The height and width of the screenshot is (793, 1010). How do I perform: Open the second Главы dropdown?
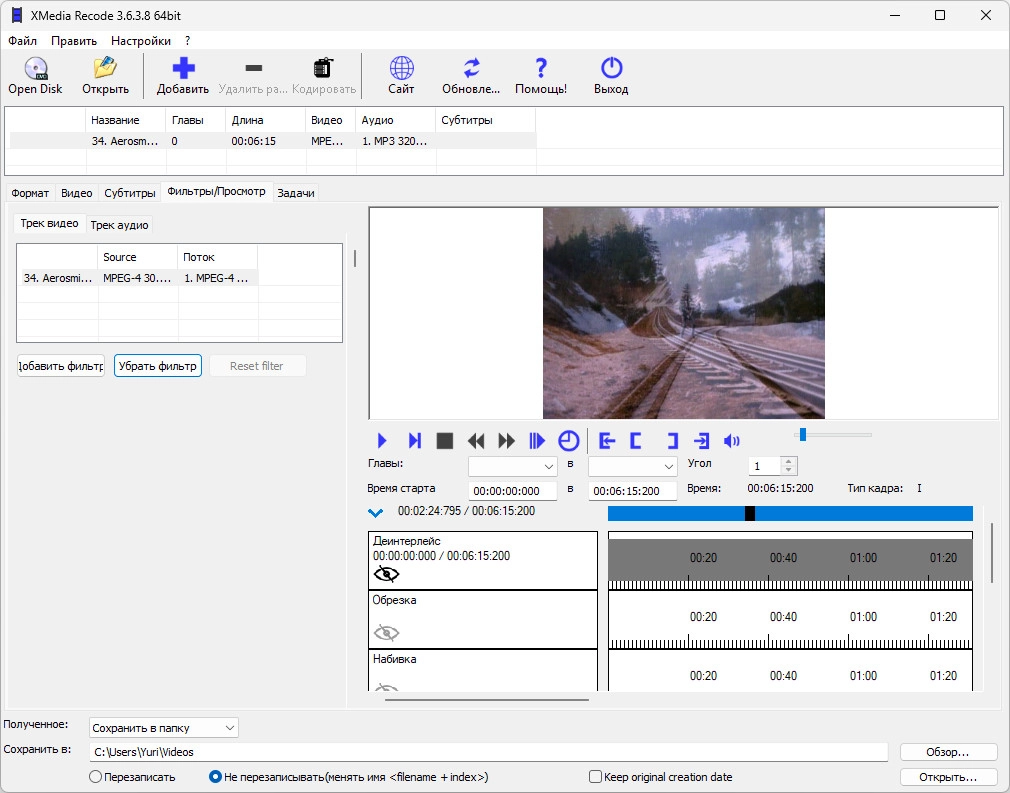pos(633,466)
